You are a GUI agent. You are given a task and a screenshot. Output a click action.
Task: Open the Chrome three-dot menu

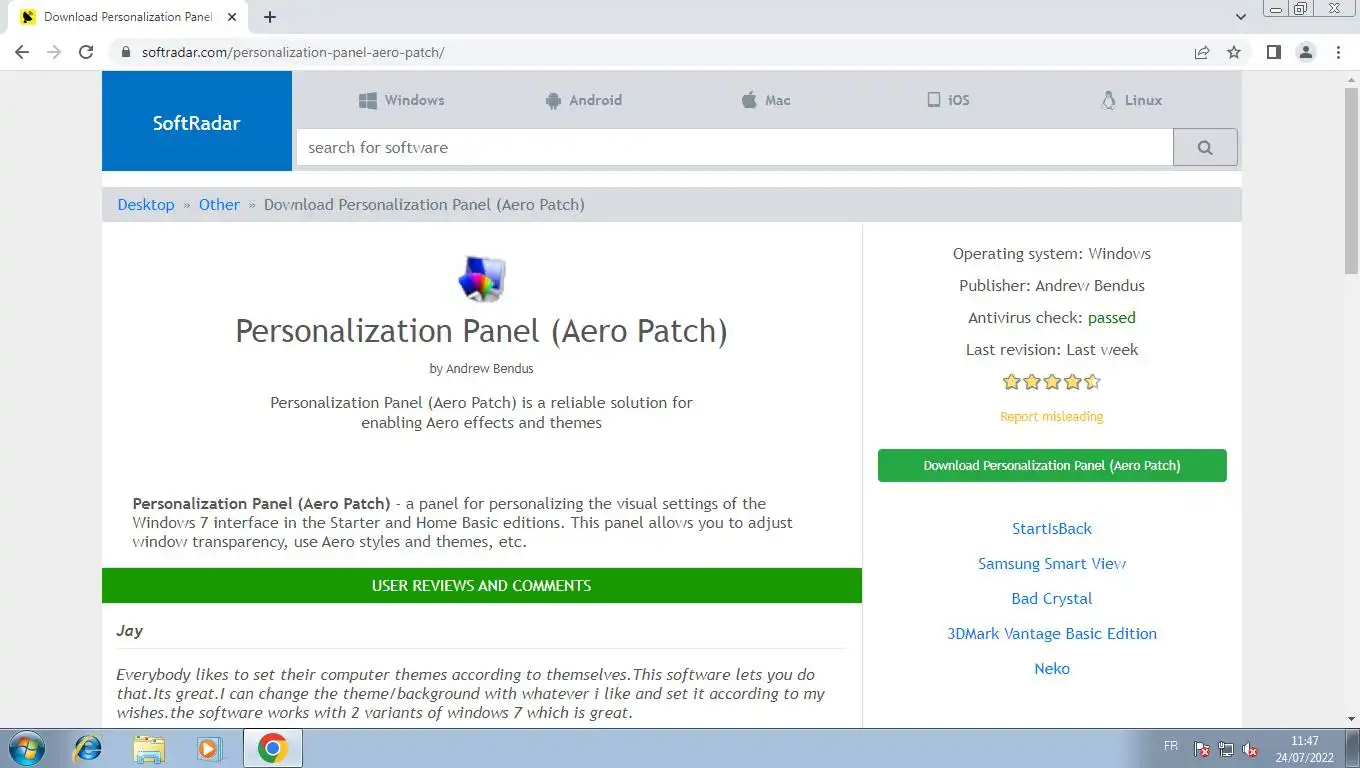1338,52
